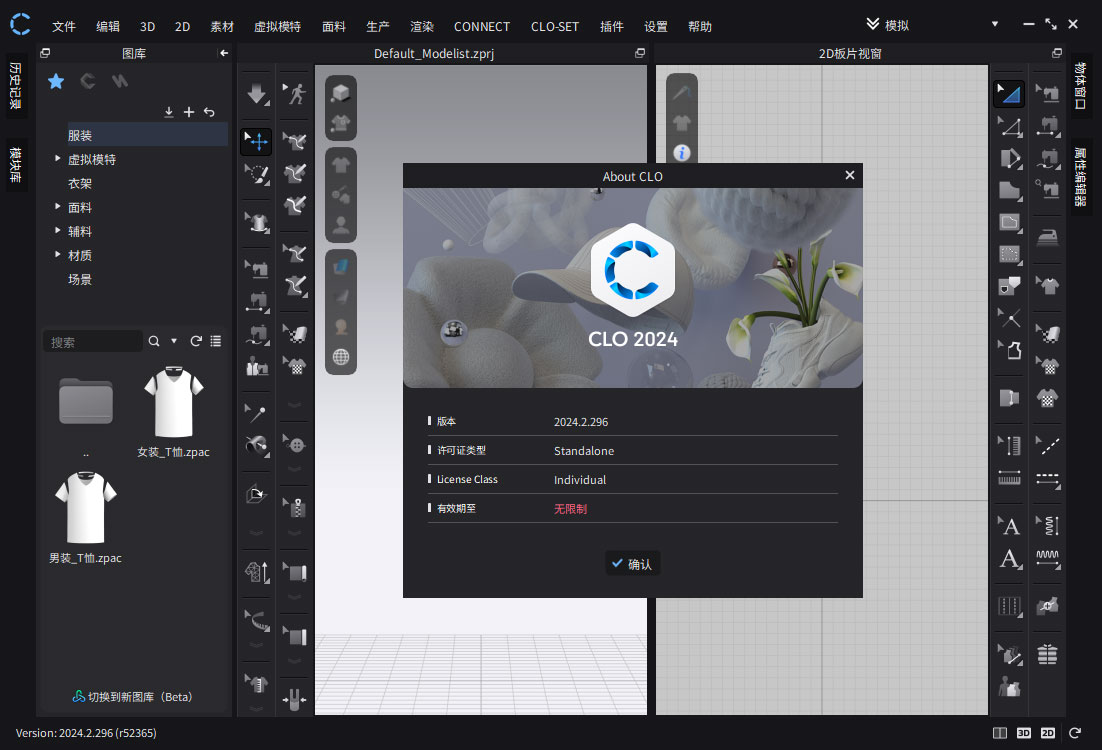Open the 帮助 menu
This screenshot has height=750, width=1102.
(699, 27)
